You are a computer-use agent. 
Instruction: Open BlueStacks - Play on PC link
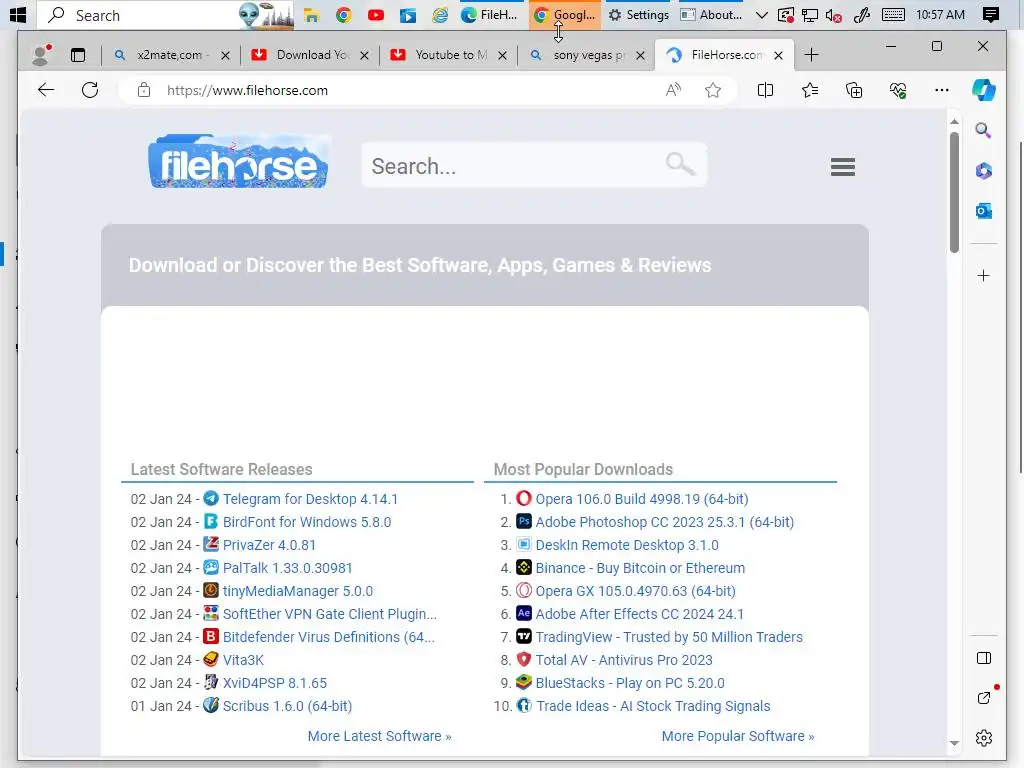point(630,683)
